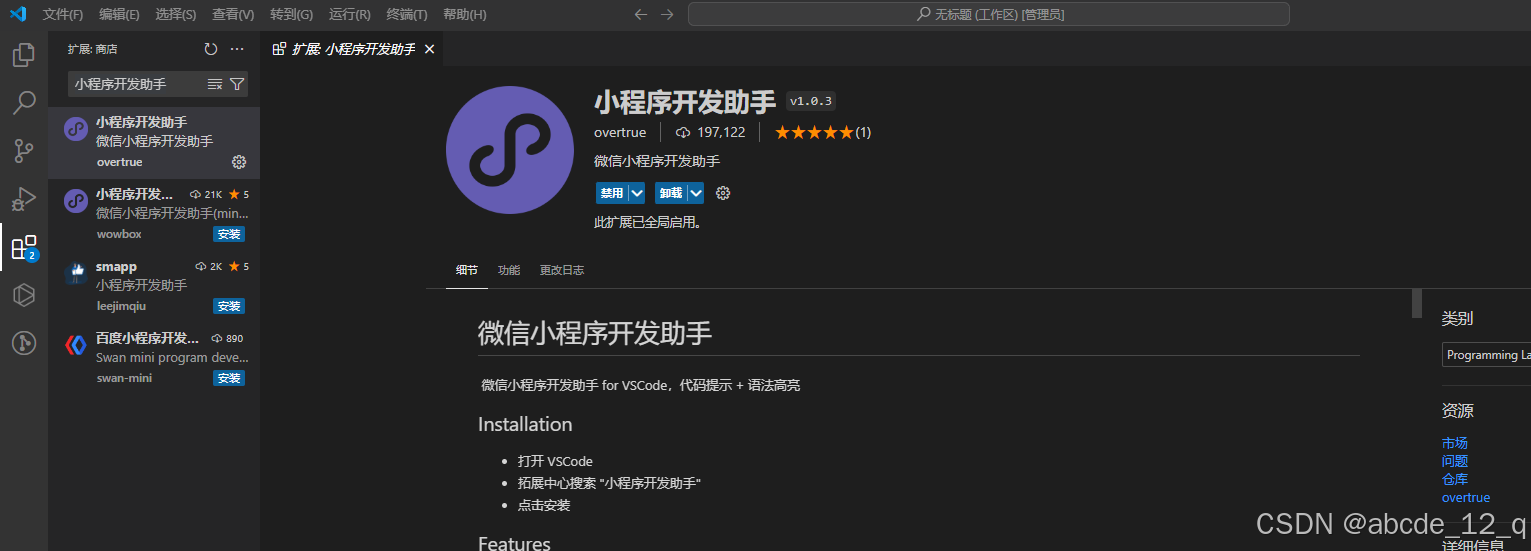This screenshot has height=551, width=1531.
Task: Open the extension filter options
Action: pyautogui.click(x=237, y=84)
